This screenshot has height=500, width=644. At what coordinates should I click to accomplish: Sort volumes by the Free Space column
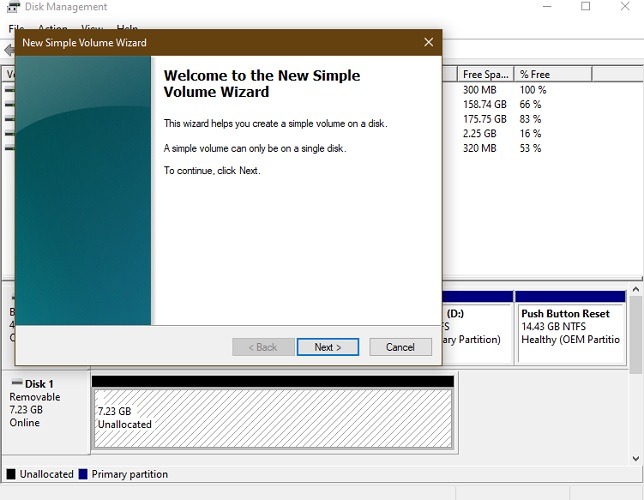pos(485,74)
